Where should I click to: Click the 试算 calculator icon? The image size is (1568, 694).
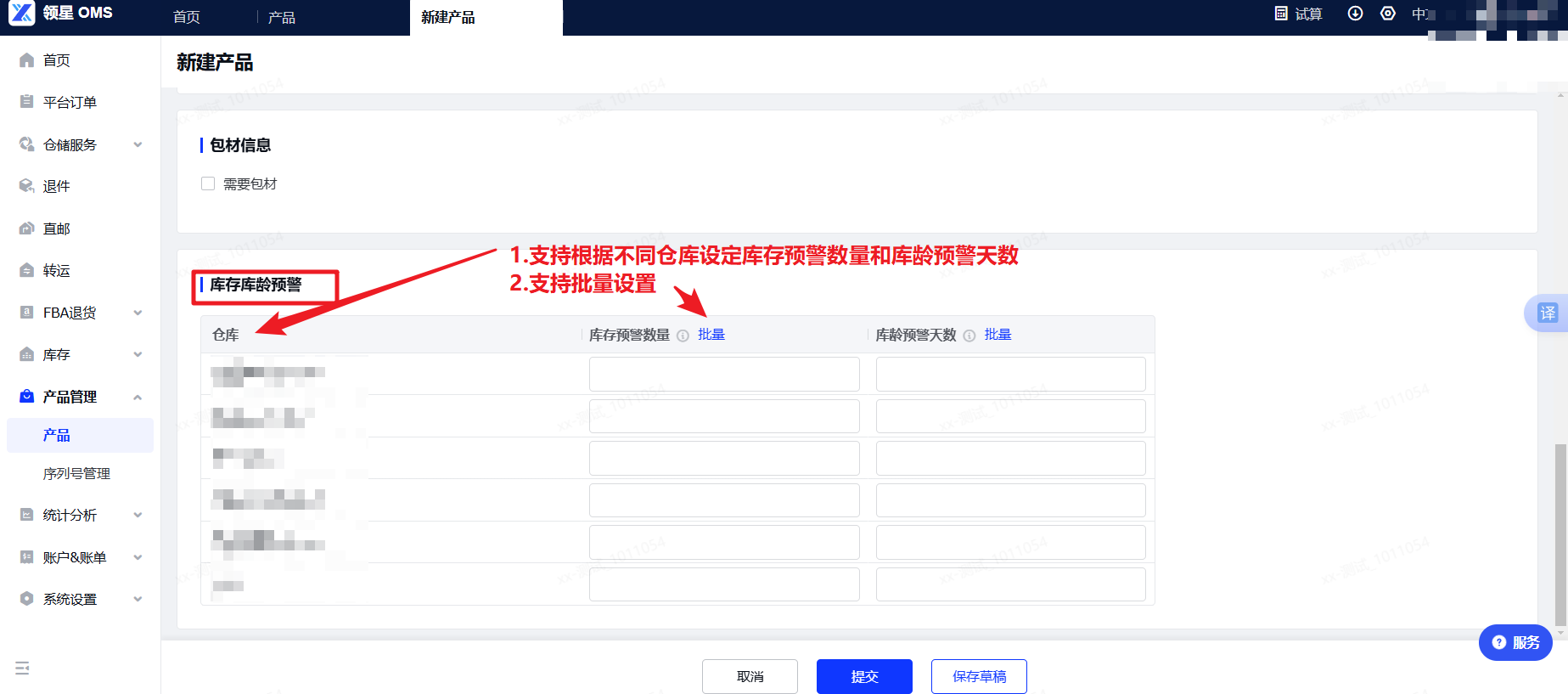tap(1282, 14)
